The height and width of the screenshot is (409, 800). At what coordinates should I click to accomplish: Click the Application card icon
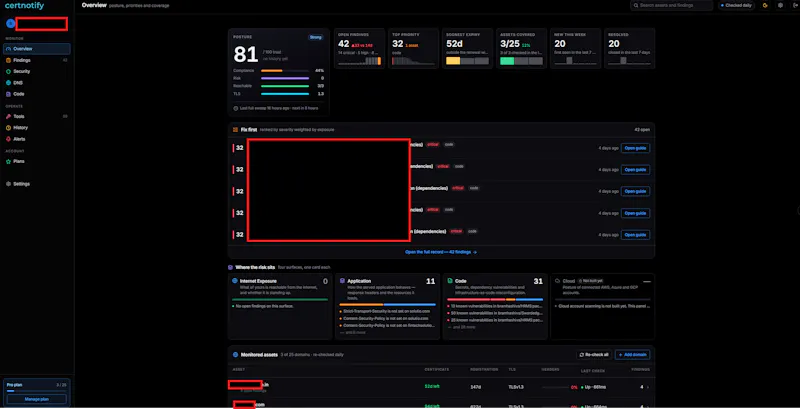[342, 280]
